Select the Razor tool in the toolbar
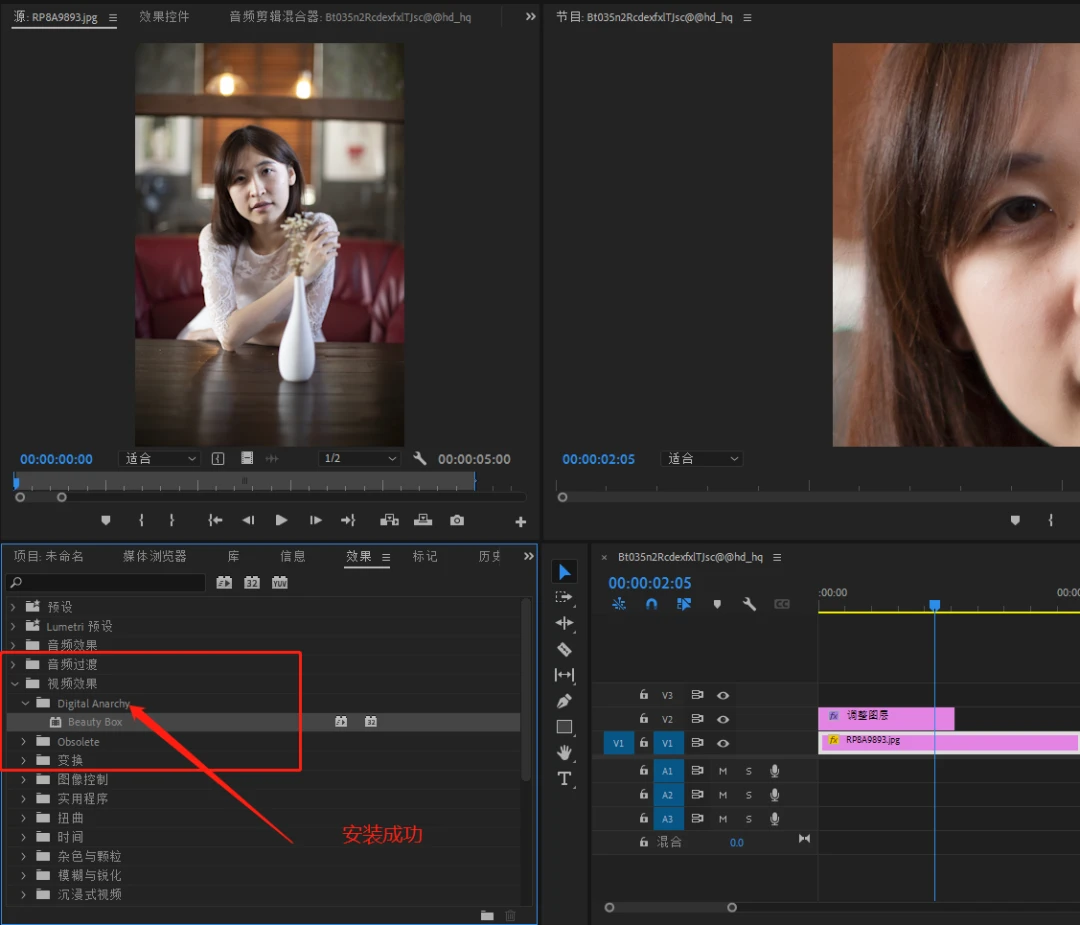 pos(564,649)
